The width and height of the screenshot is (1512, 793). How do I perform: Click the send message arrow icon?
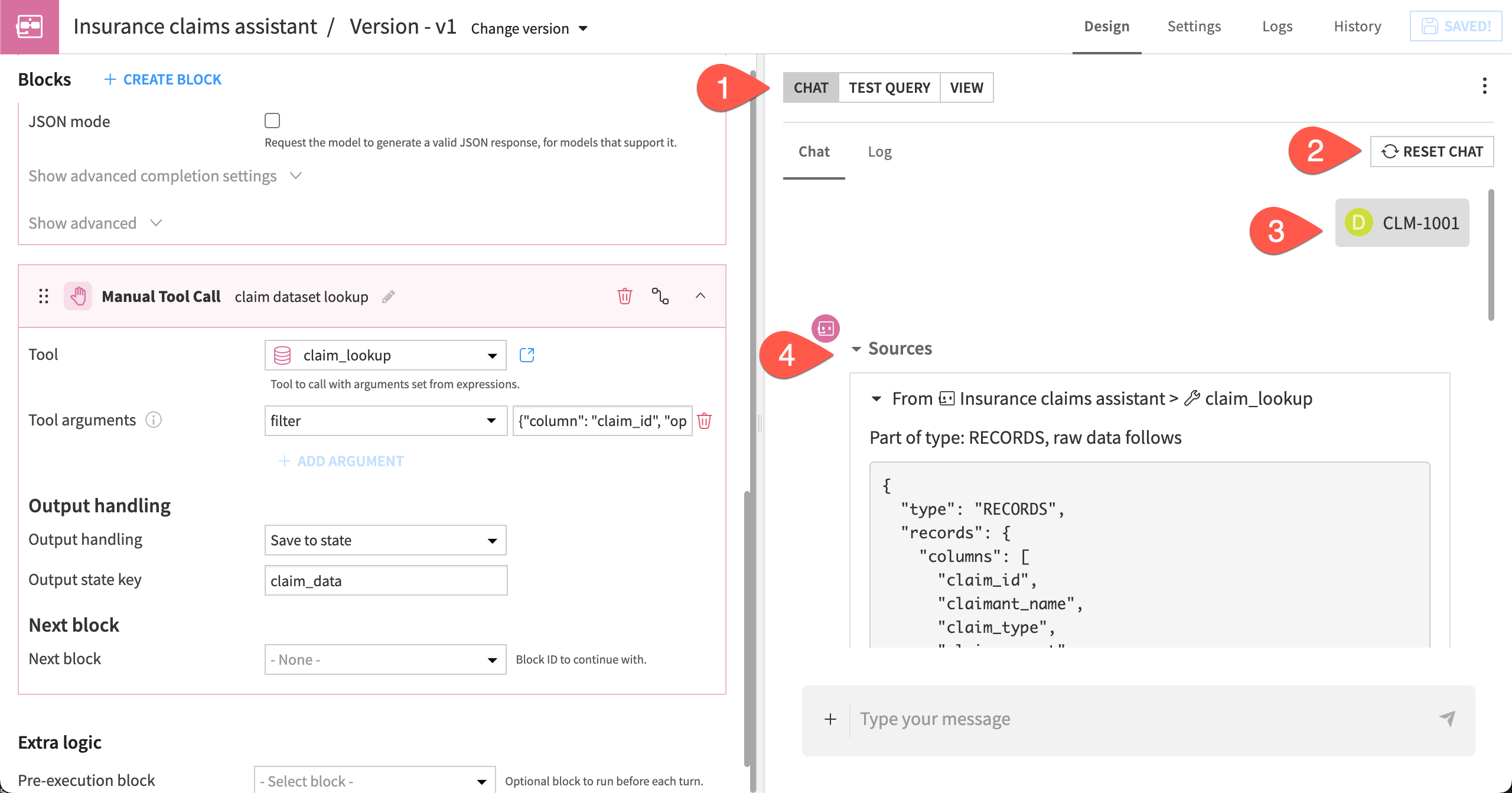1446,719
